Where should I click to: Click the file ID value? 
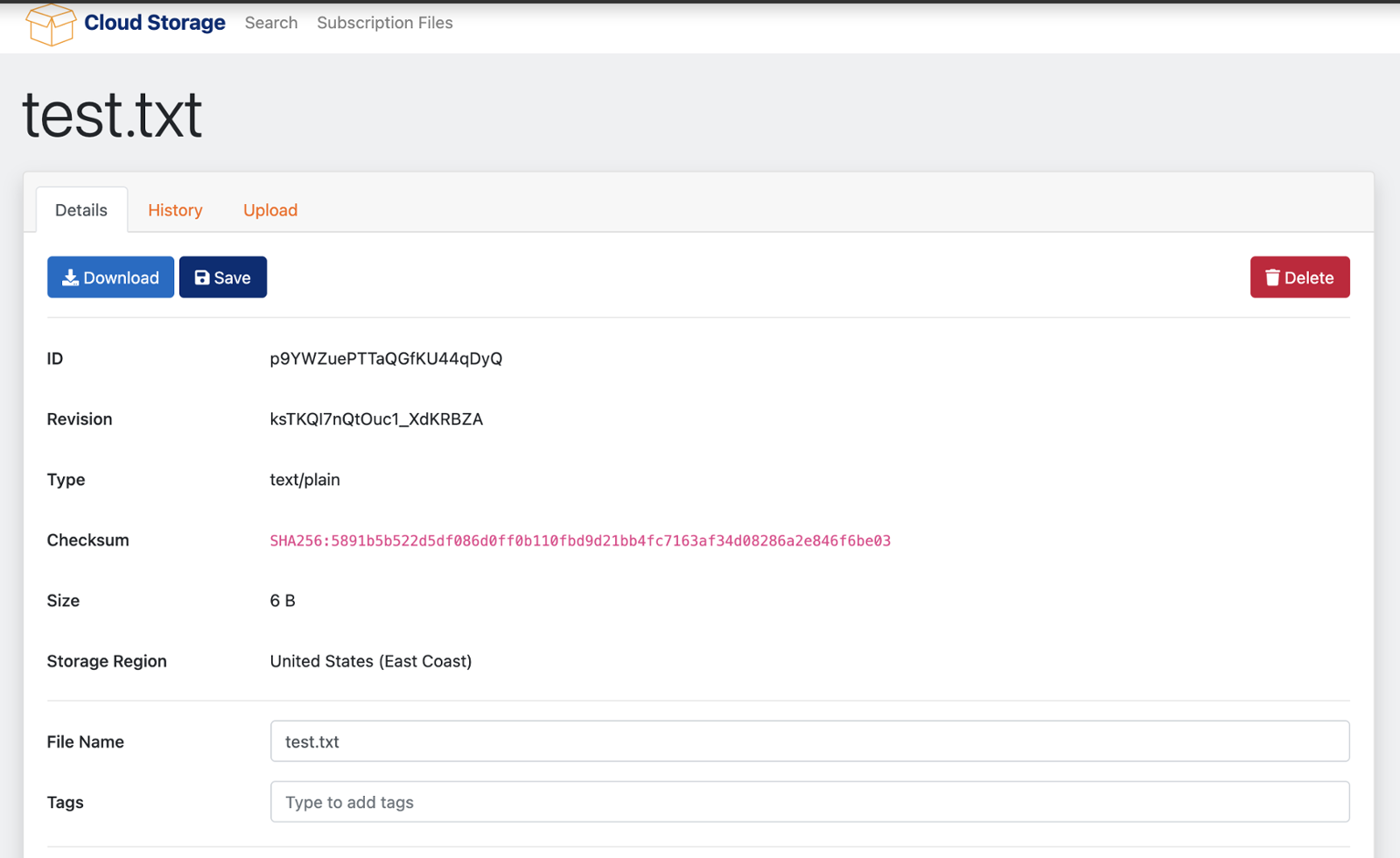pos(386,359)
